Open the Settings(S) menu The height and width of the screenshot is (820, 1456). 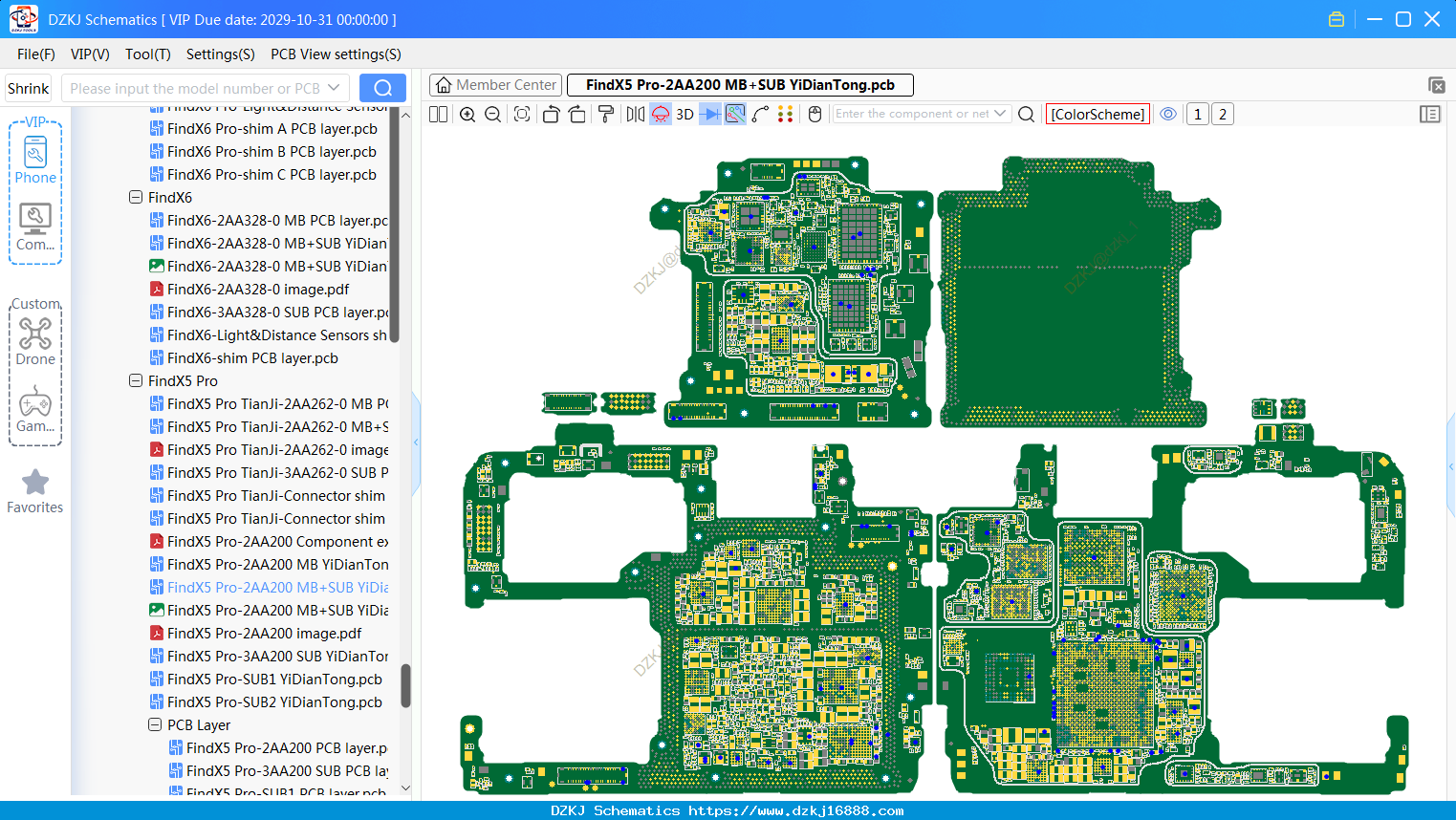[x=221, y=54]
